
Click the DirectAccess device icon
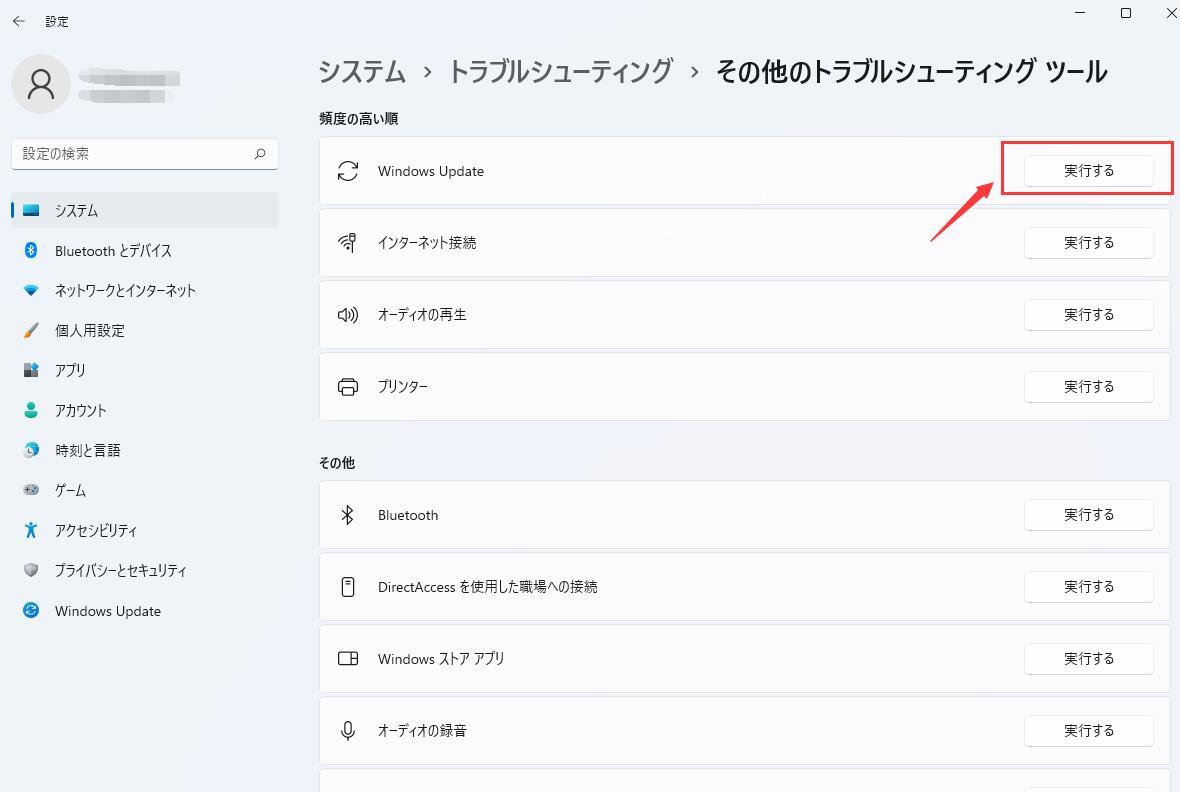(x=347, y=587)
